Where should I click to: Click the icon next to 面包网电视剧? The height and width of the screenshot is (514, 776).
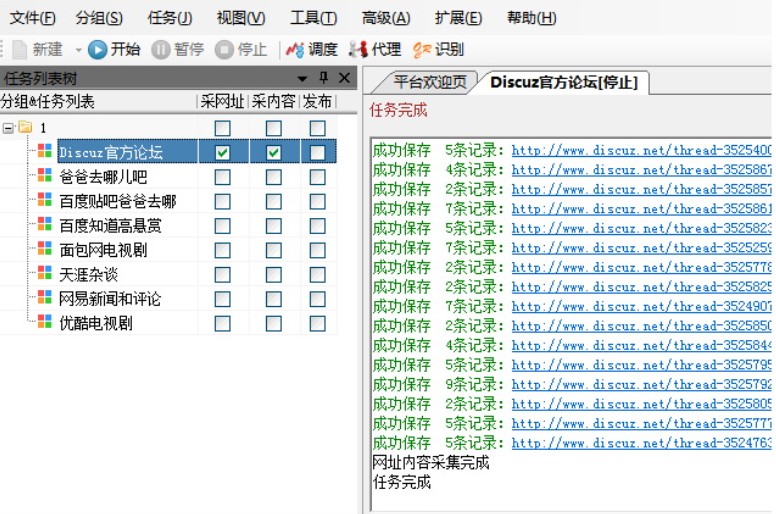[45, 248]
